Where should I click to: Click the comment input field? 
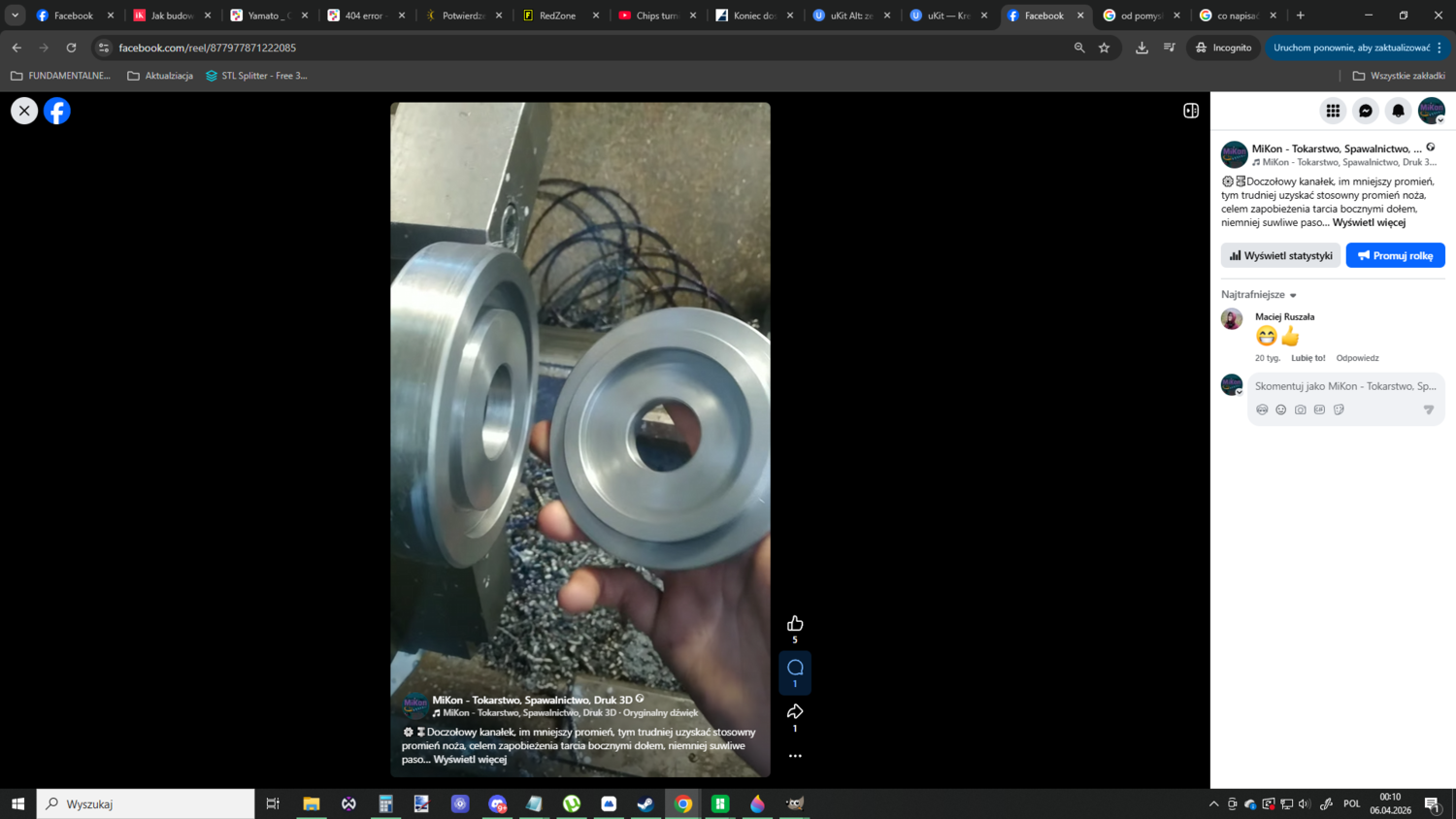1344,386
